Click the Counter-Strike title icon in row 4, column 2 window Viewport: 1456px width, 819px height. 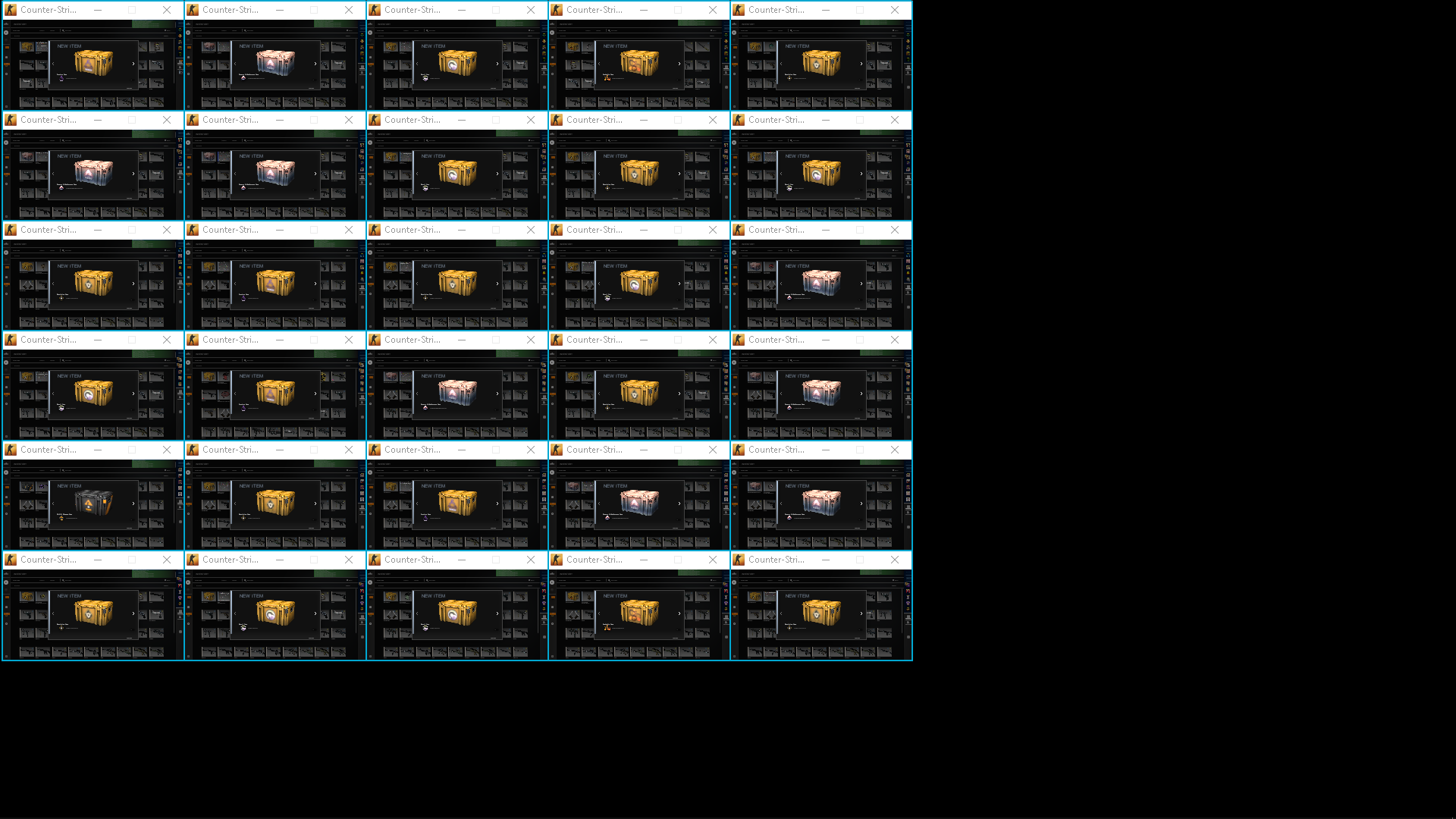pos(193,340)
